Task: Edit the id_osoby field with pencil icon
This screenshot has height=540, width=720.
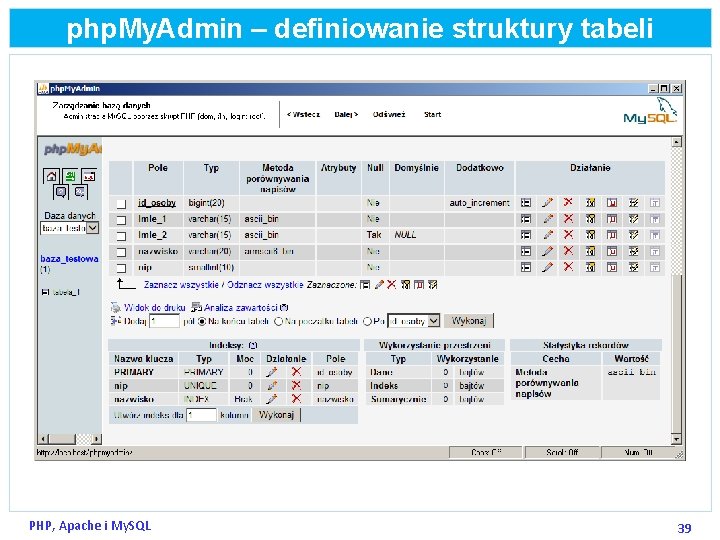Action: [547, 202]
